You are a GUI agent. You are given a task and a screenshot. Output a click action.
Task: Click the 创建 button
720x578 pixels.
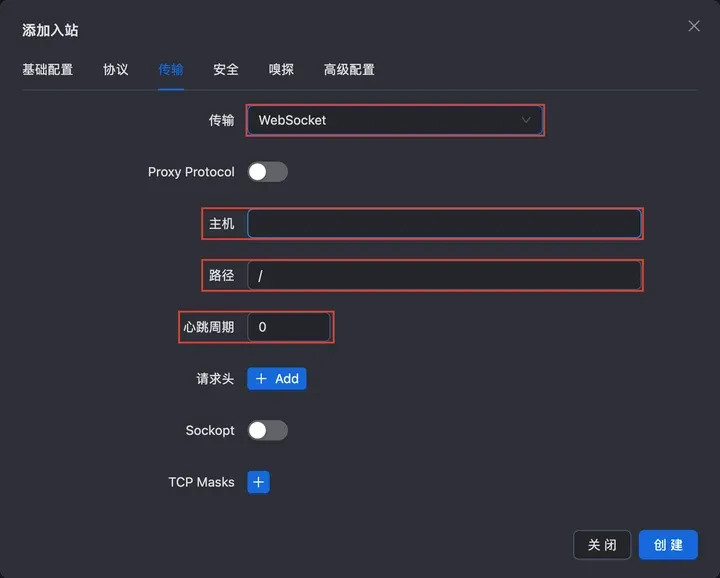(668, 545)
